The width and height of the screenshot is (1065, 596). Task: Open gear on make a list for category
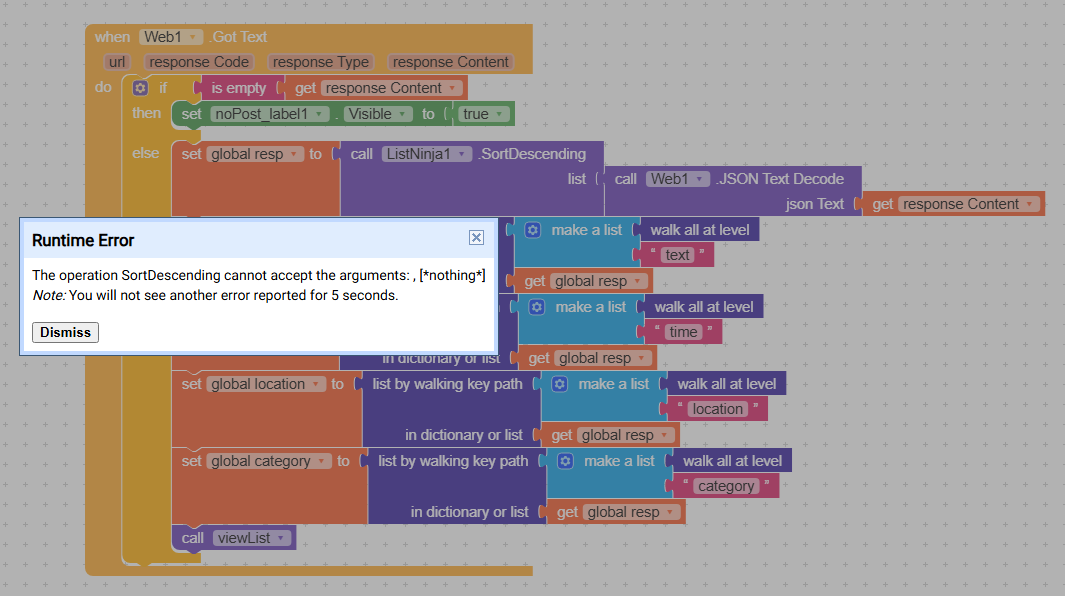[x=565, y=461]
